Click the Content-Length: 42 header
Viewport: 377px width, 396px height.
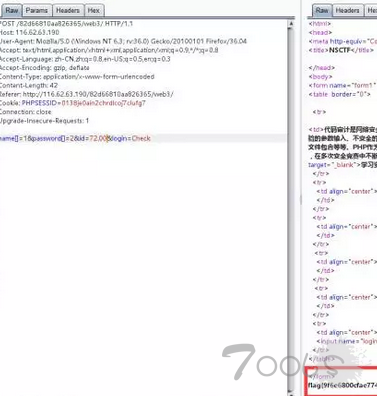coord(29,85)
